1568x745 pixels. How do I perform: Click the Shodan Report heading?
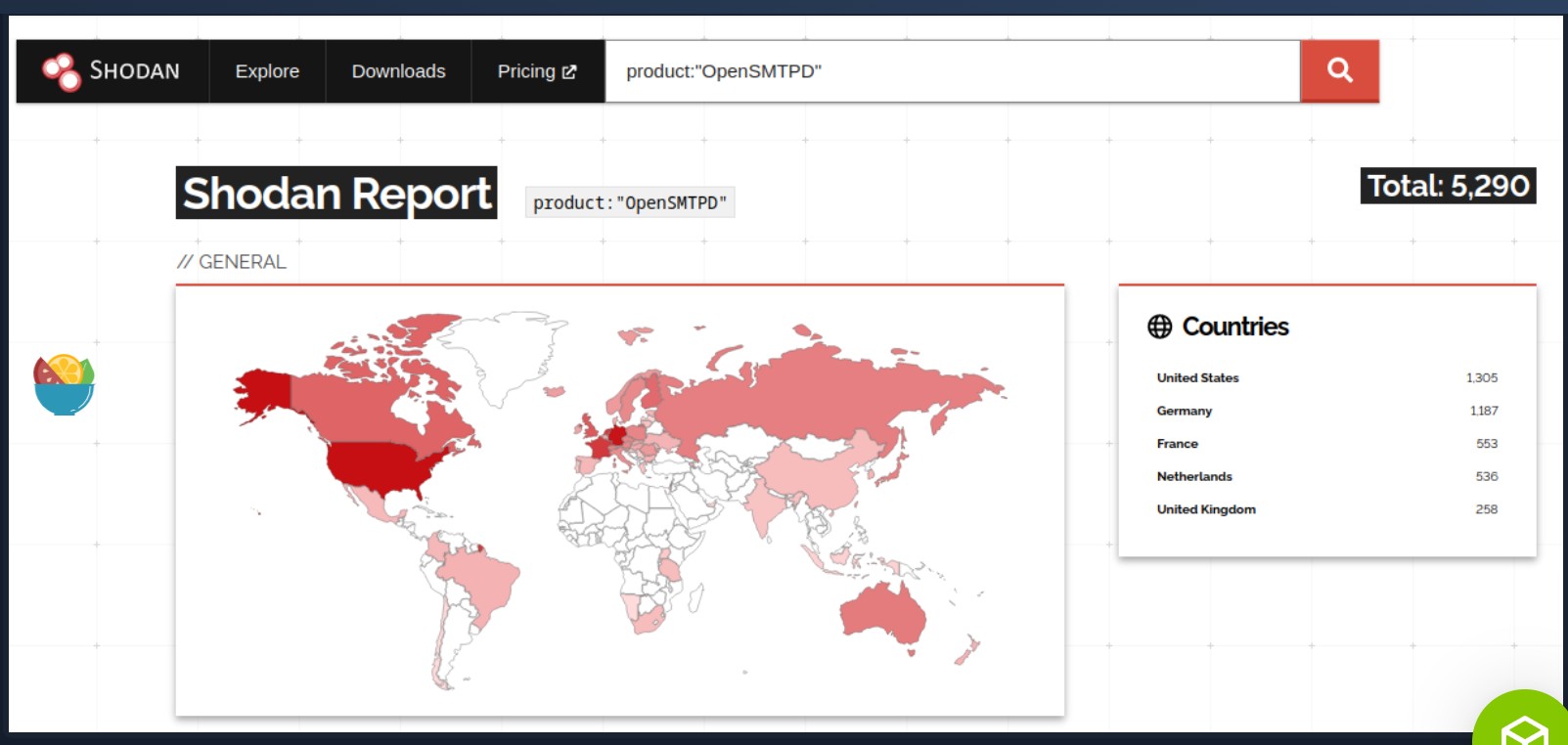coord(336,194)
